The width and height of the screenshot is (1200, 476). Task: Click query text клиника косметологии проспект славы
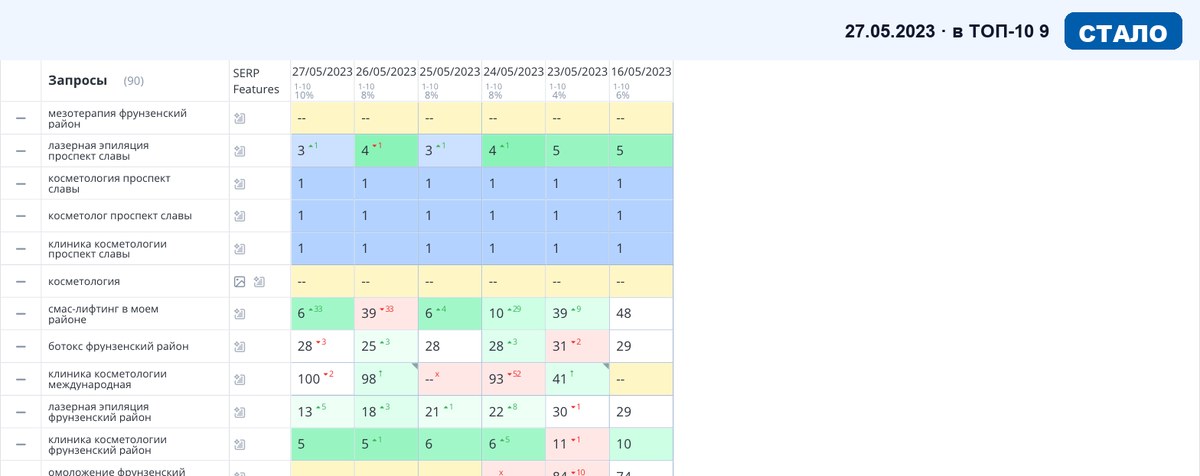(107, 249)
